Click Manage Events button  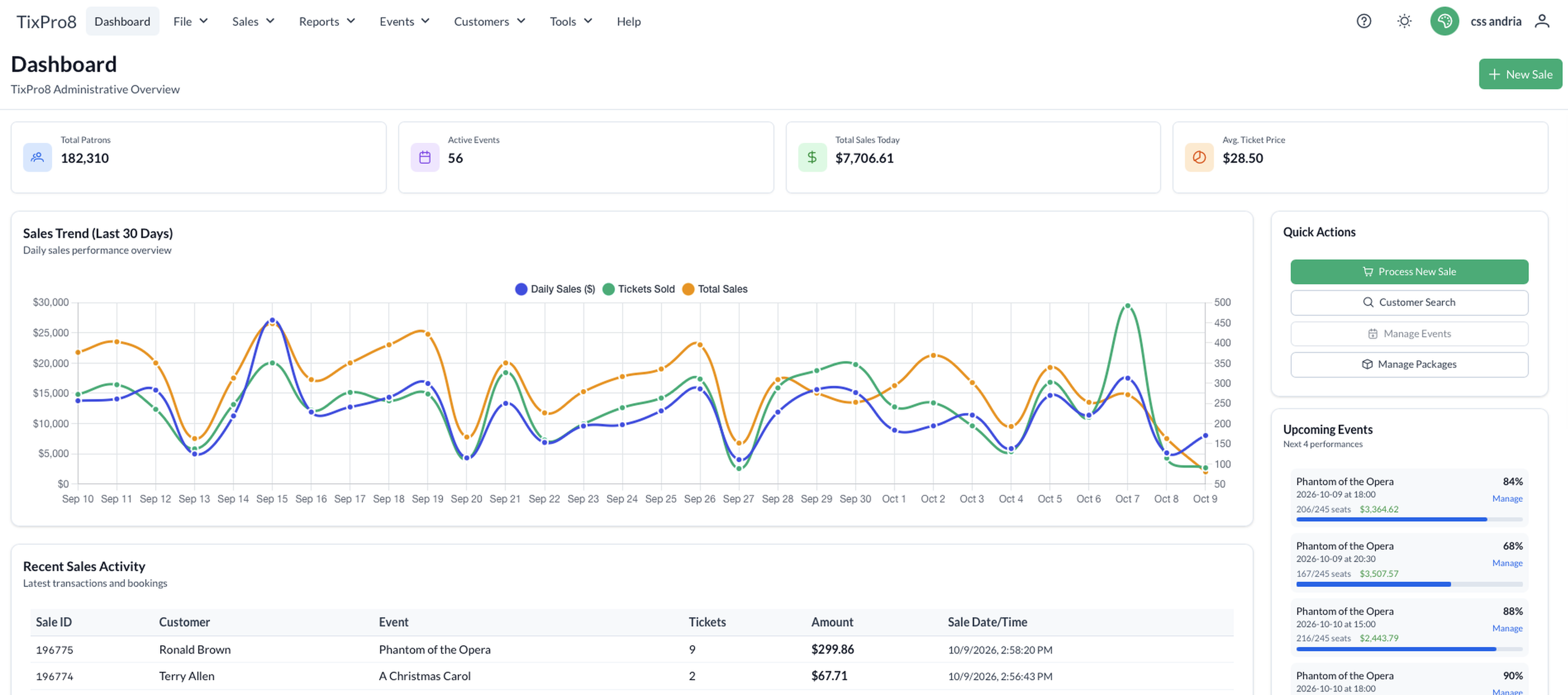pos(1408,334)
